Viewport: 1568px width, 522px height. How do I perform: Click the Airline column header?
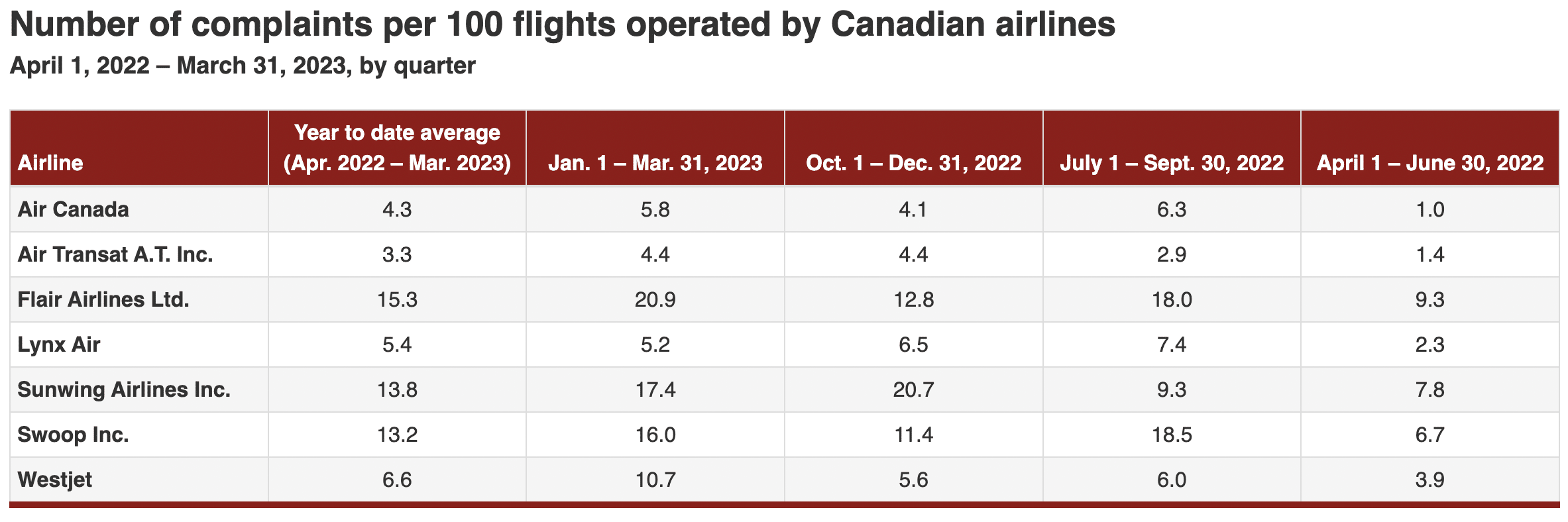pyautogui.click(x=50, y=163)
